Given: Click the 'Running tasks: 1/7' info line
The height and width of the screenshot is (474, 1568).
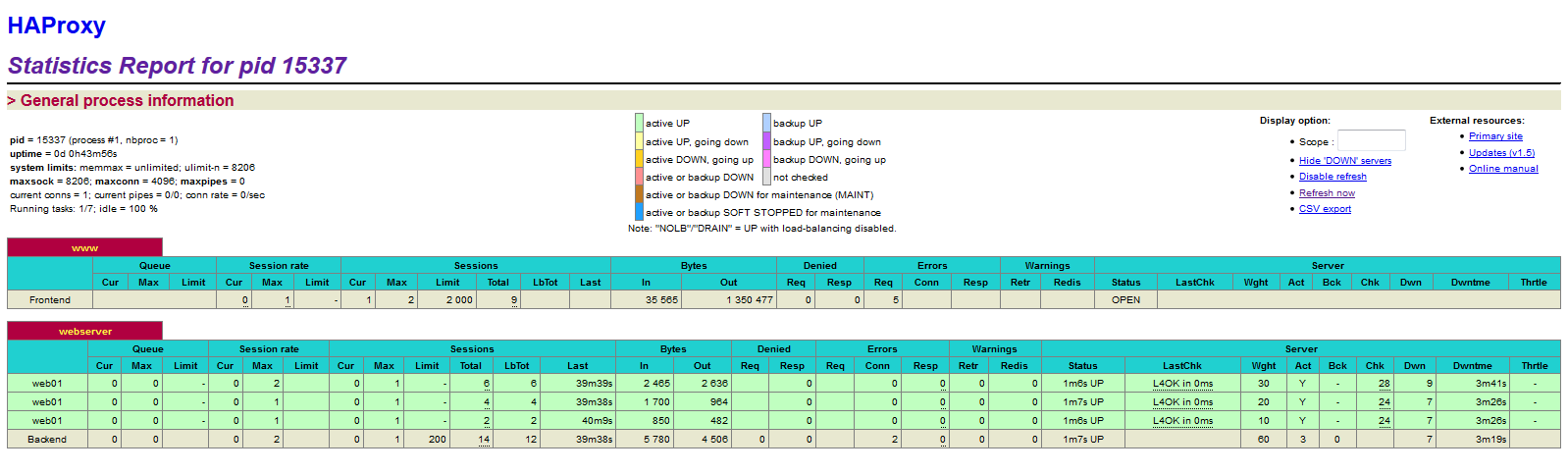Looking at the screenshot, I should click(83, 209).
